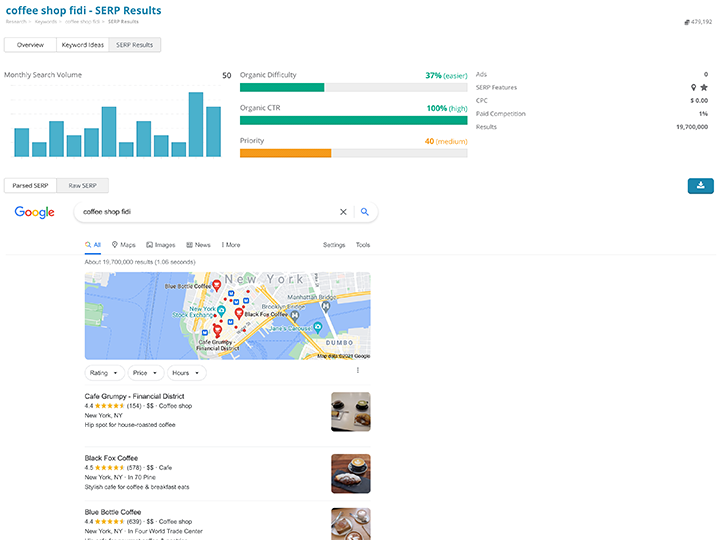This screenshot has height=540, width=720.
Task: Click the SERP Features location pin icon
Action: point(693,88)
